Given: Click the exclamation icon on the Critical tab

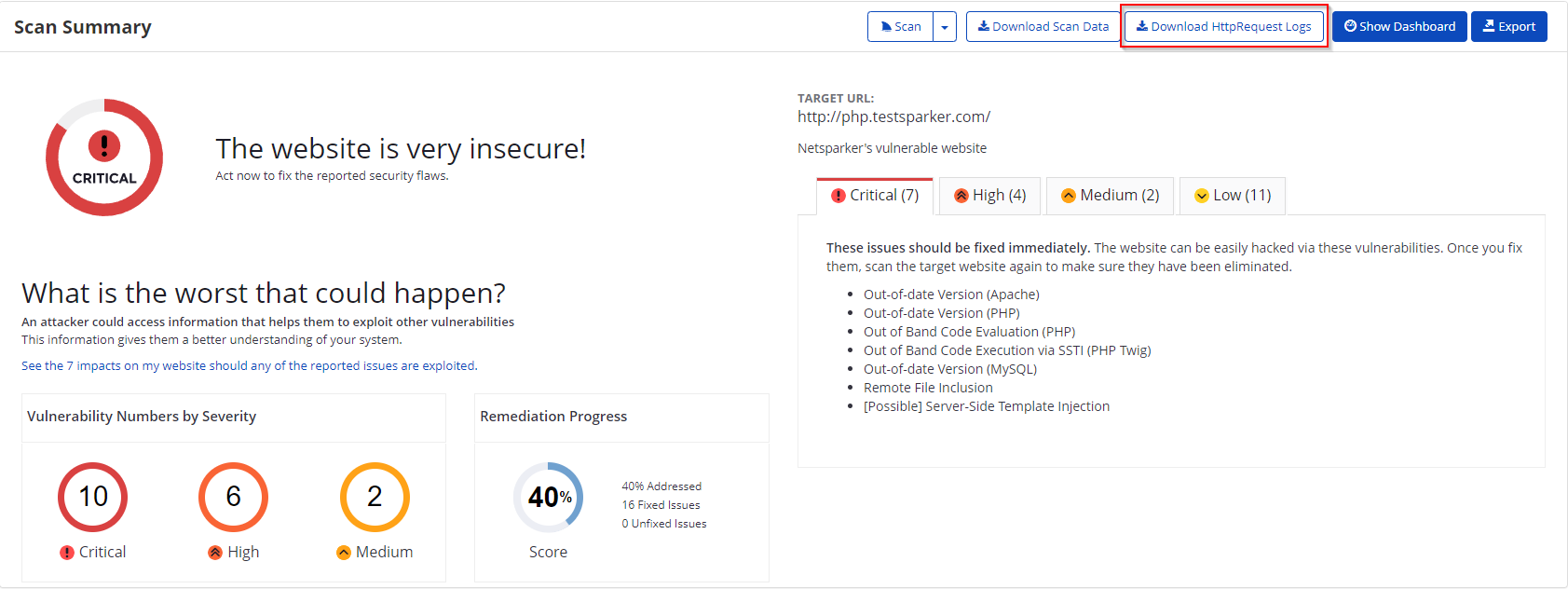Looking at the screenshot, I should click(839, 196).
